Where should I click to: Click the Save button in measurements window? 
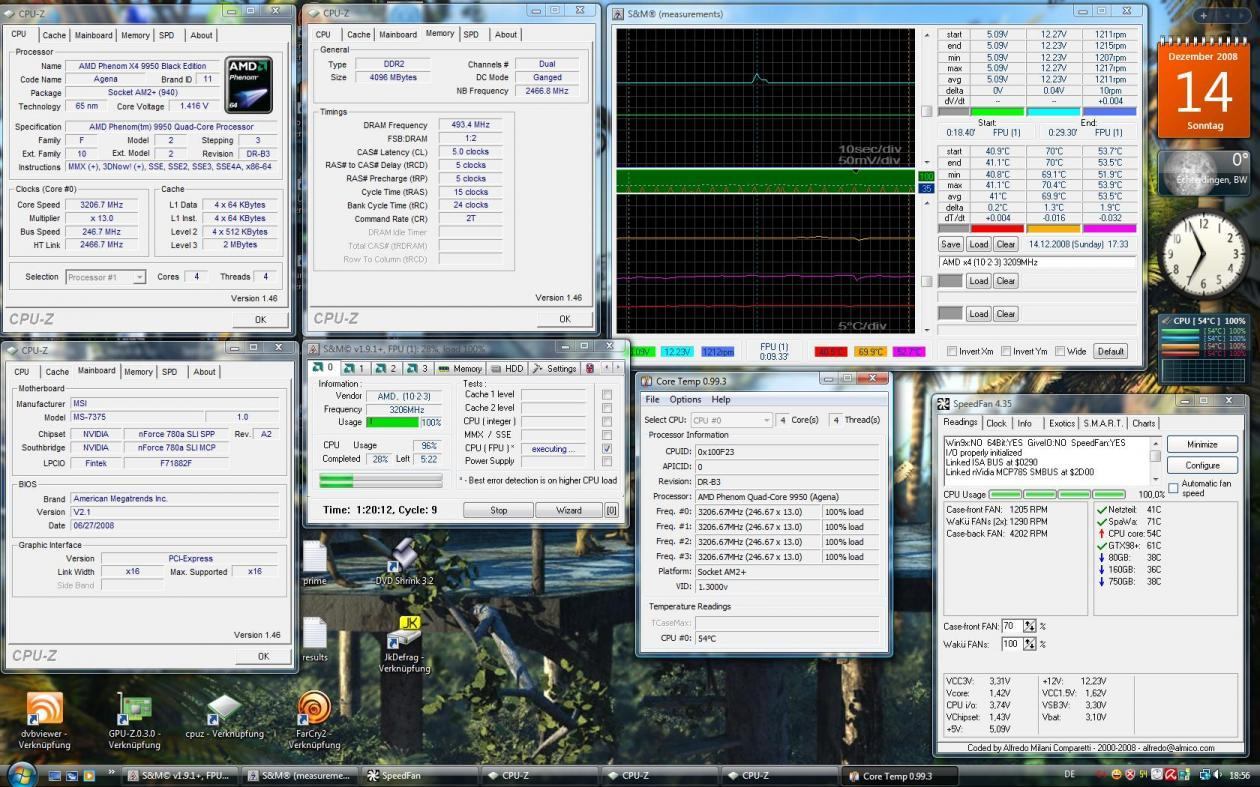point(950,244)
